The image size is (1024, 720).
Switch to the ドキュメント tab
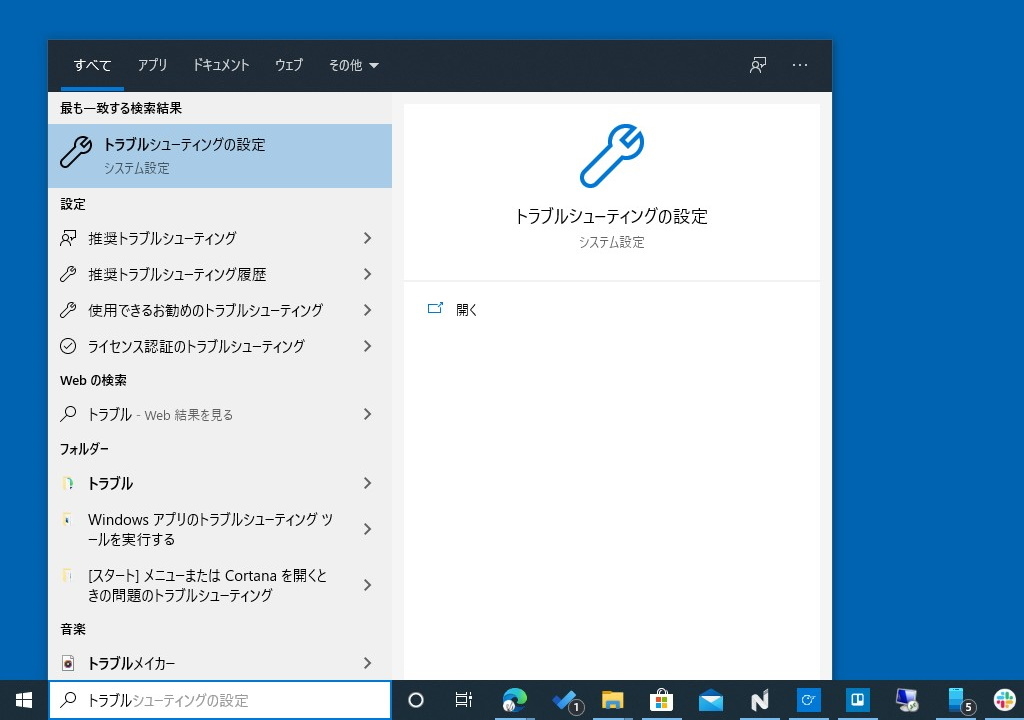pos(221,65)
